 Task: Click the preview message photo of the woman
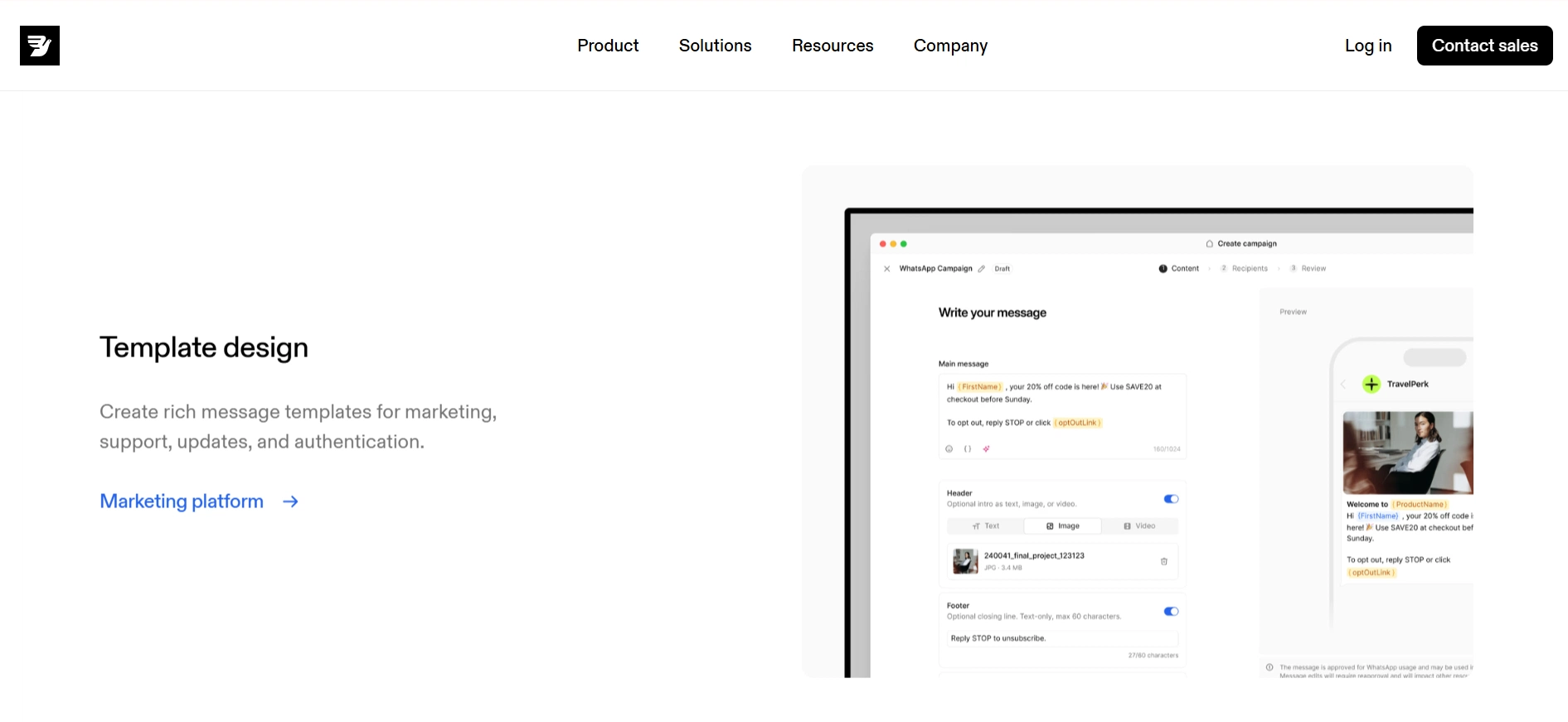[1408, 453]
